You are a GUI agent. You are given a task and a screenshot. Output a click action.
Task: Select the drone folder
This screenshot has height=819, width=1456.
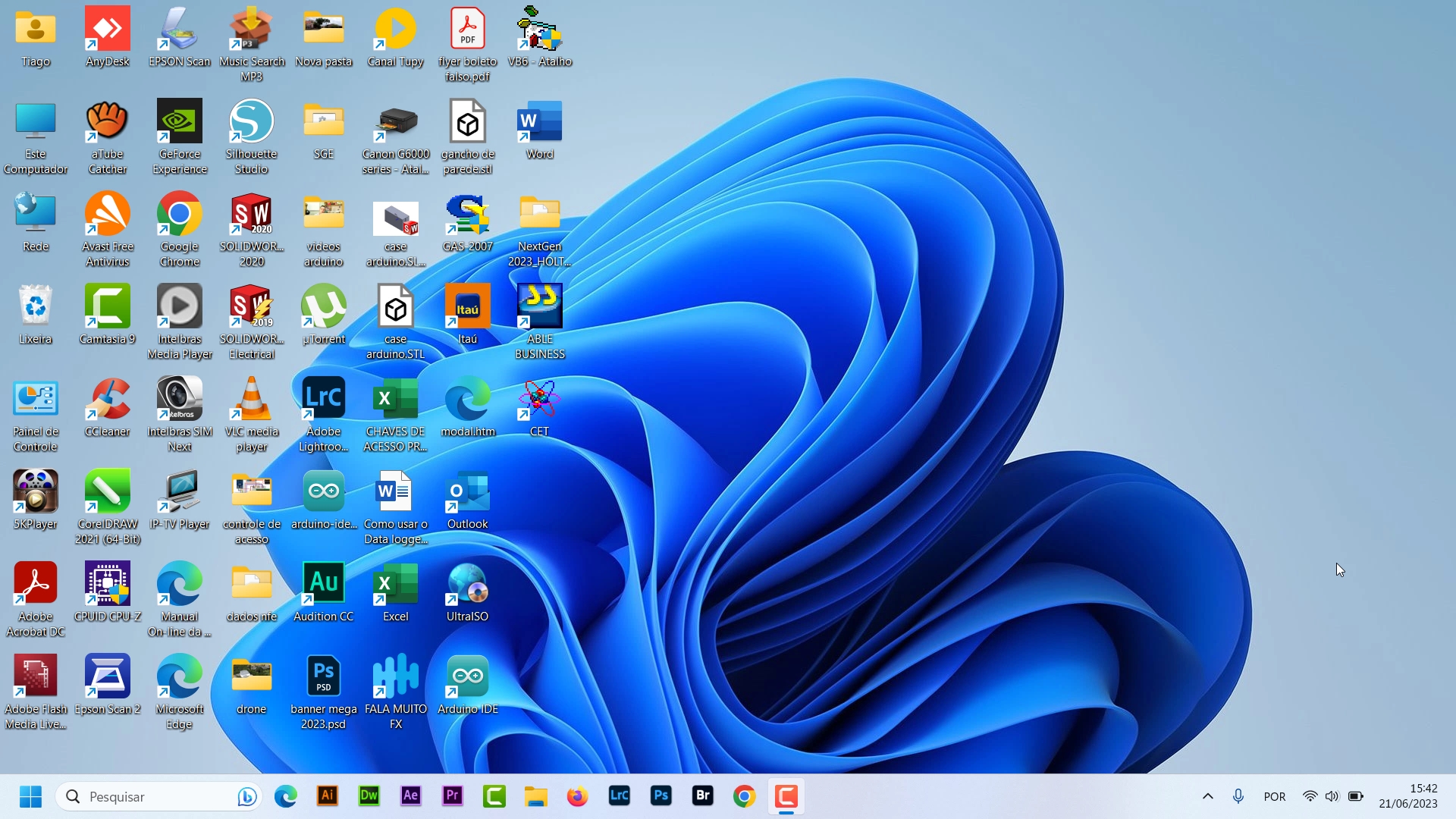251,686
